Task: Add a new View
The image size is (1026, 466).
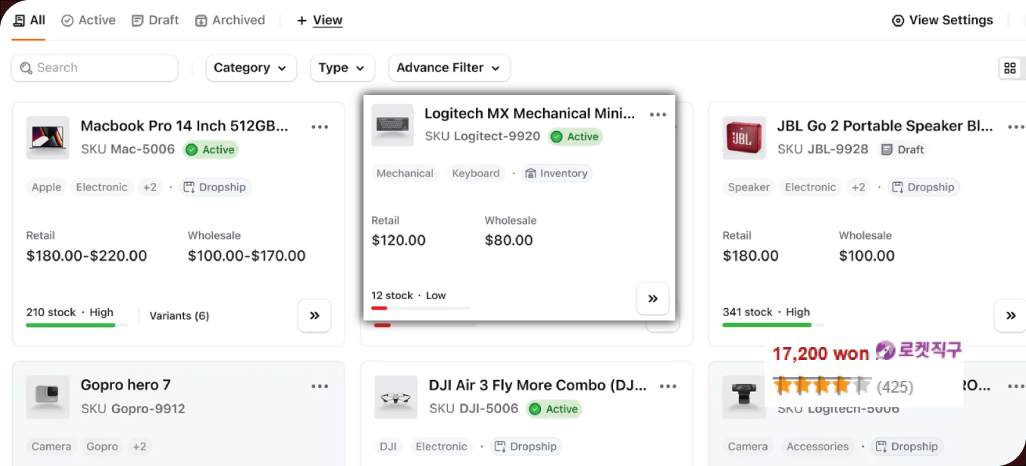Action: point(319,20)
